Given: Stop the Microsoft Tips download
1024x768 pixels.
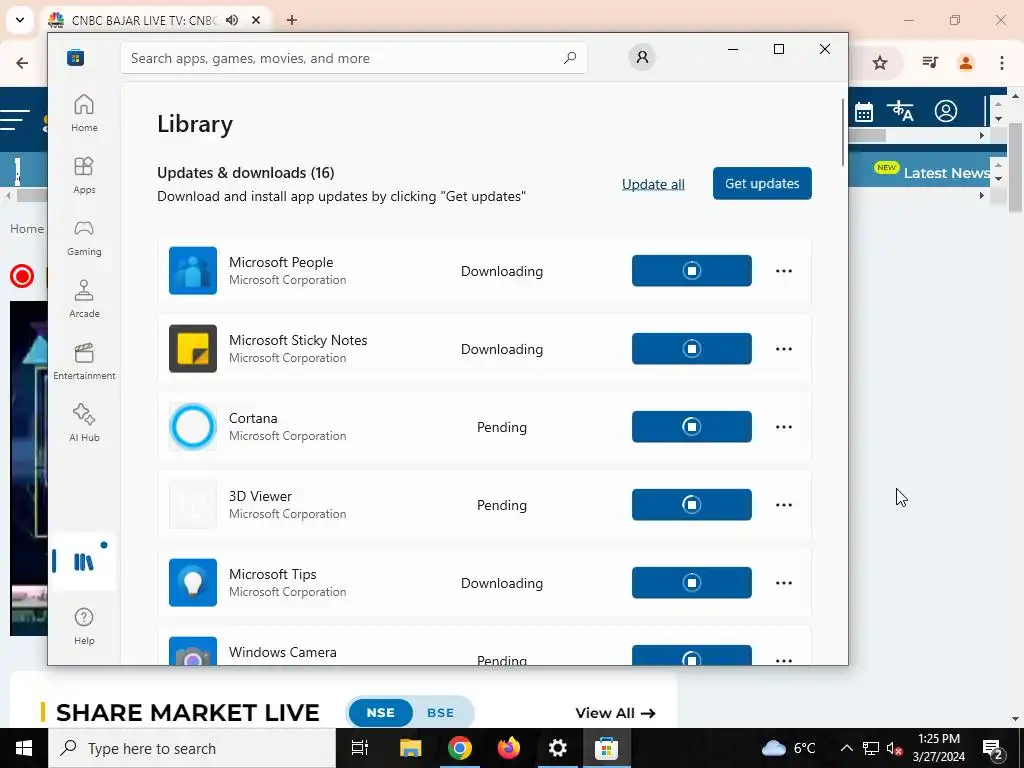Looking at the screenshot, I should pyautogui.click(x=692, y=583).
